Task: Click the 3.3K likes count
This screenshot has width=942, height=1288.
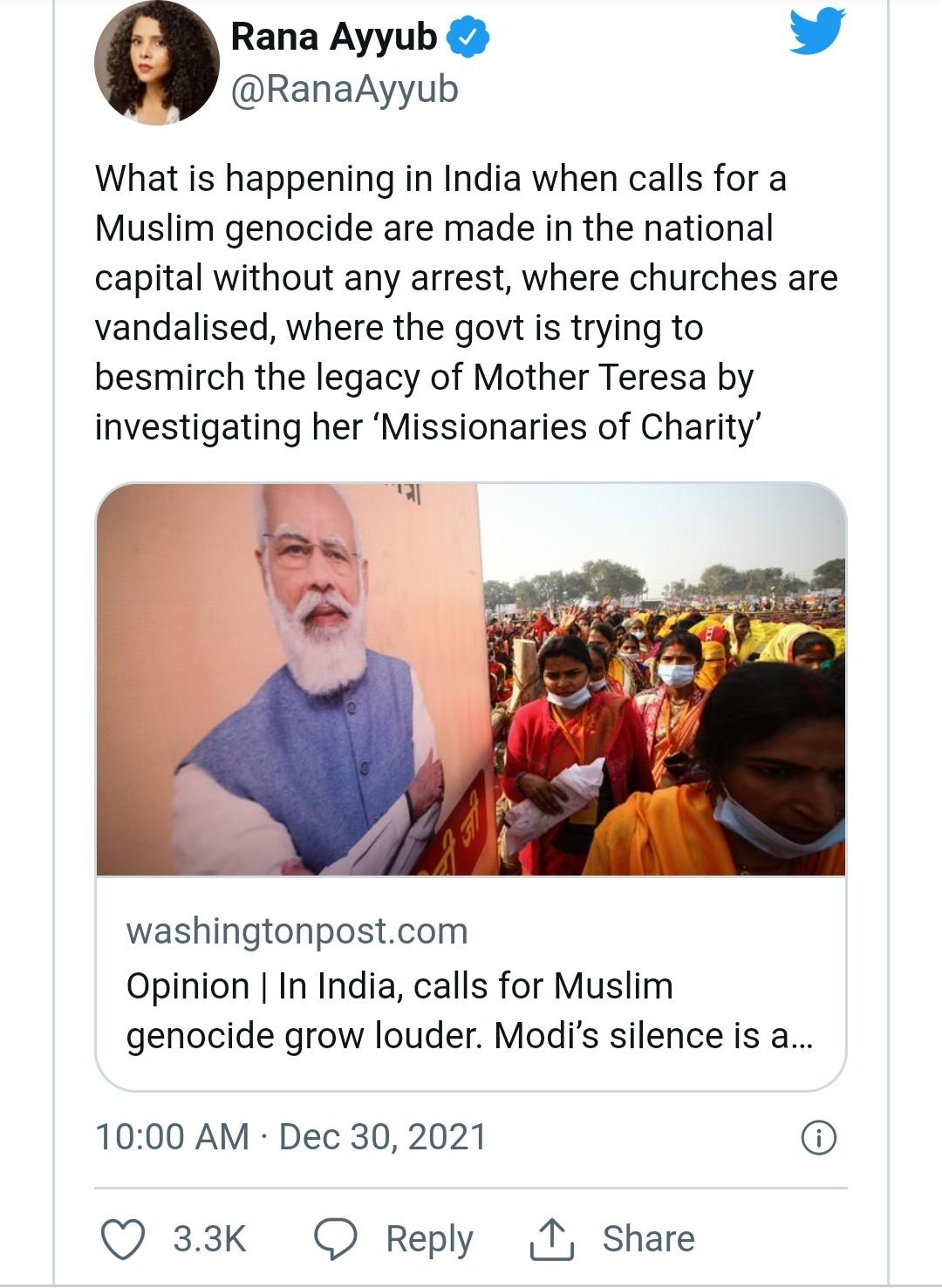Action: [209, 1239]
